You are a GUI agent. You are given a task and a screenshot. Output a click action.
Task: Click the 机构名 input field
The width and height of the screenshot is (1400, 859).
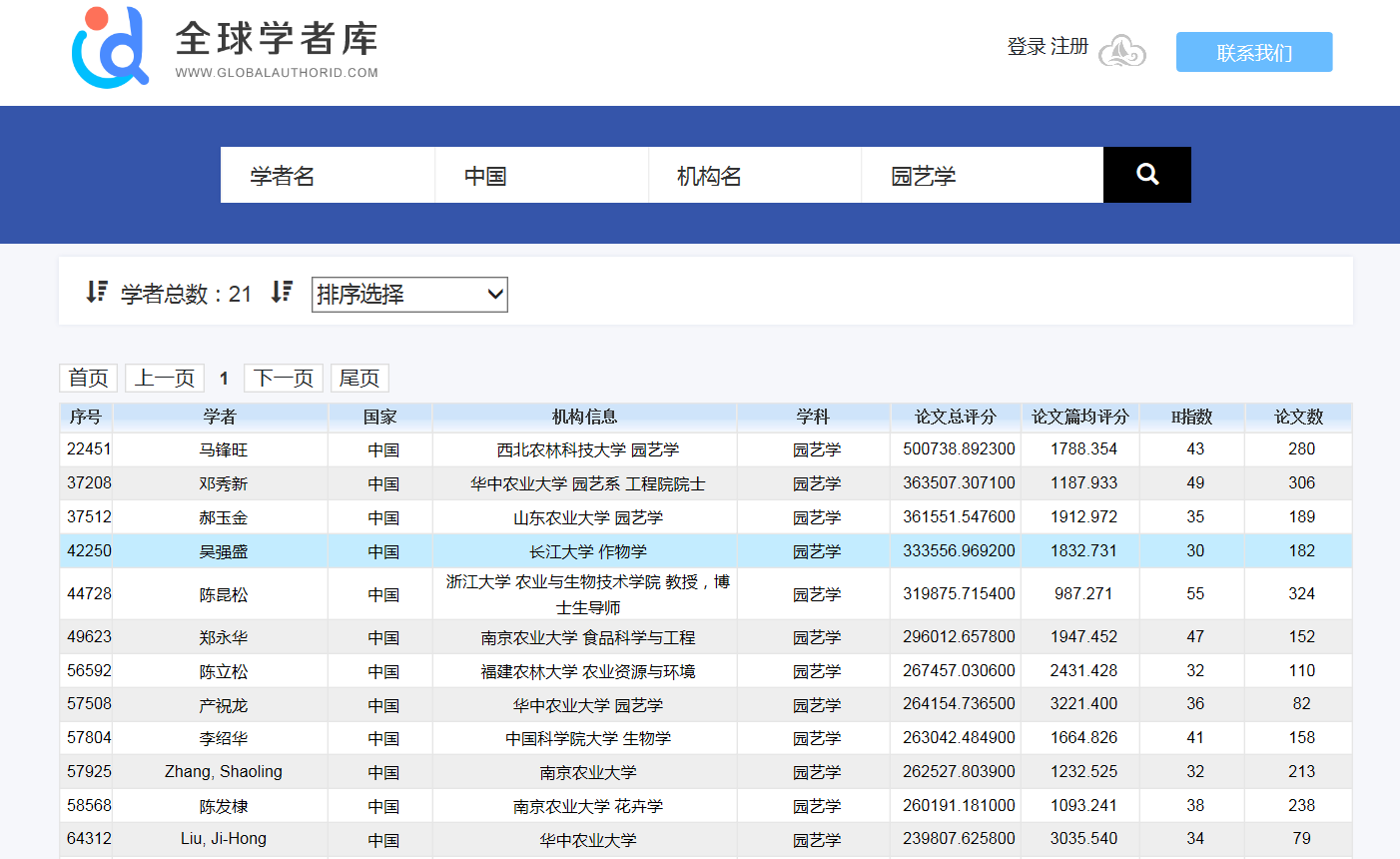click(x=754, y=176)
